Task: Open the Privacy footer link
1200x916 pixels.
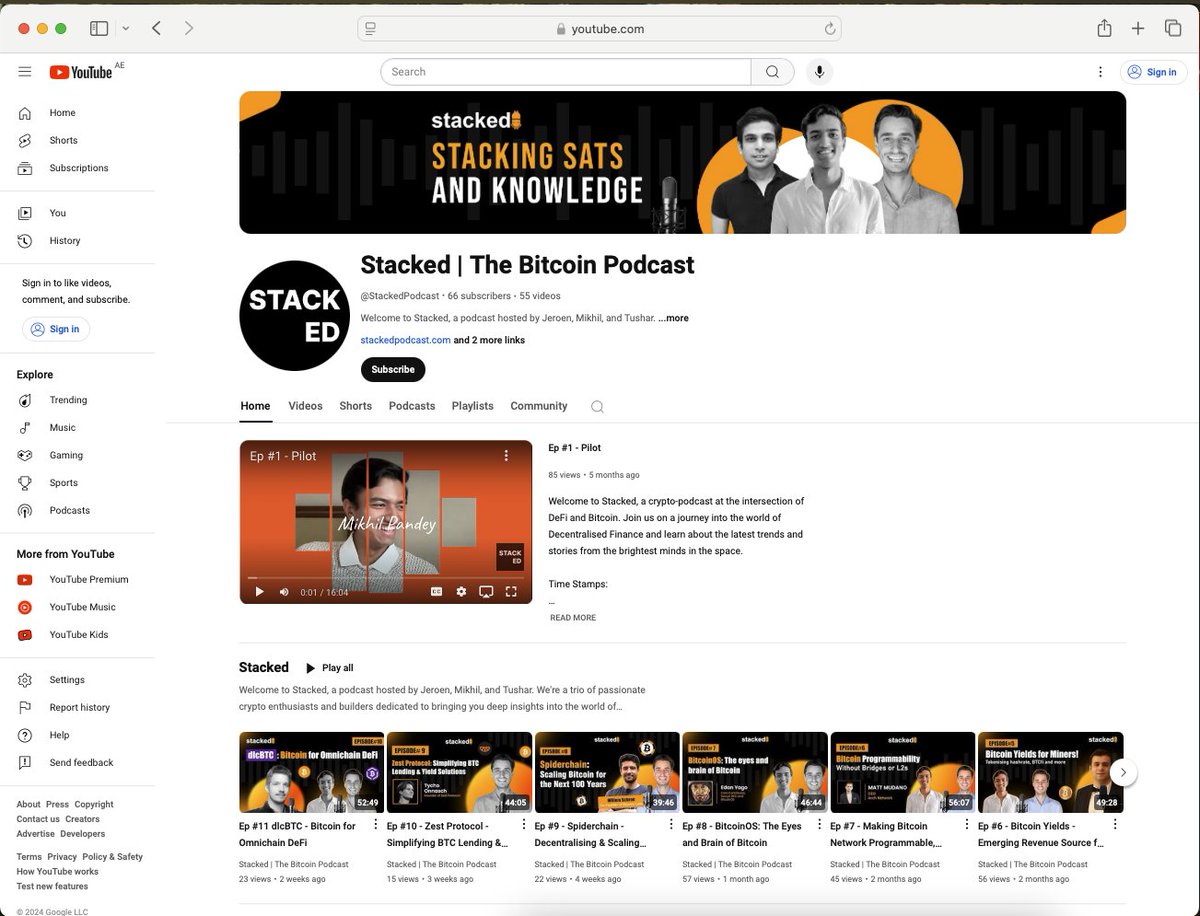Action: coord(61,857)
